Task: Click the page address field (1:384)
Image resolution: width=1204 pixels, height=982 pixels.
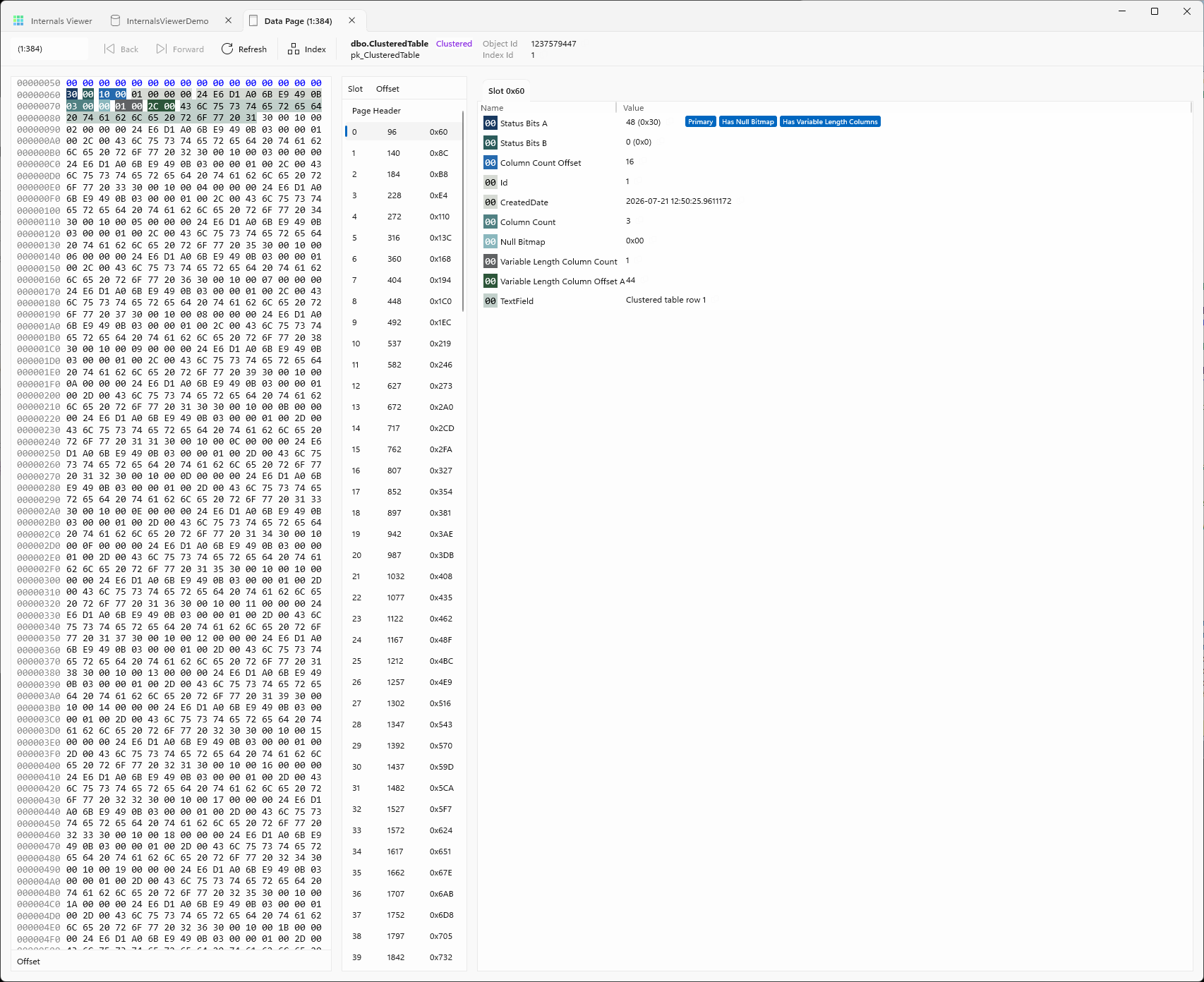Action: point(49,49)
